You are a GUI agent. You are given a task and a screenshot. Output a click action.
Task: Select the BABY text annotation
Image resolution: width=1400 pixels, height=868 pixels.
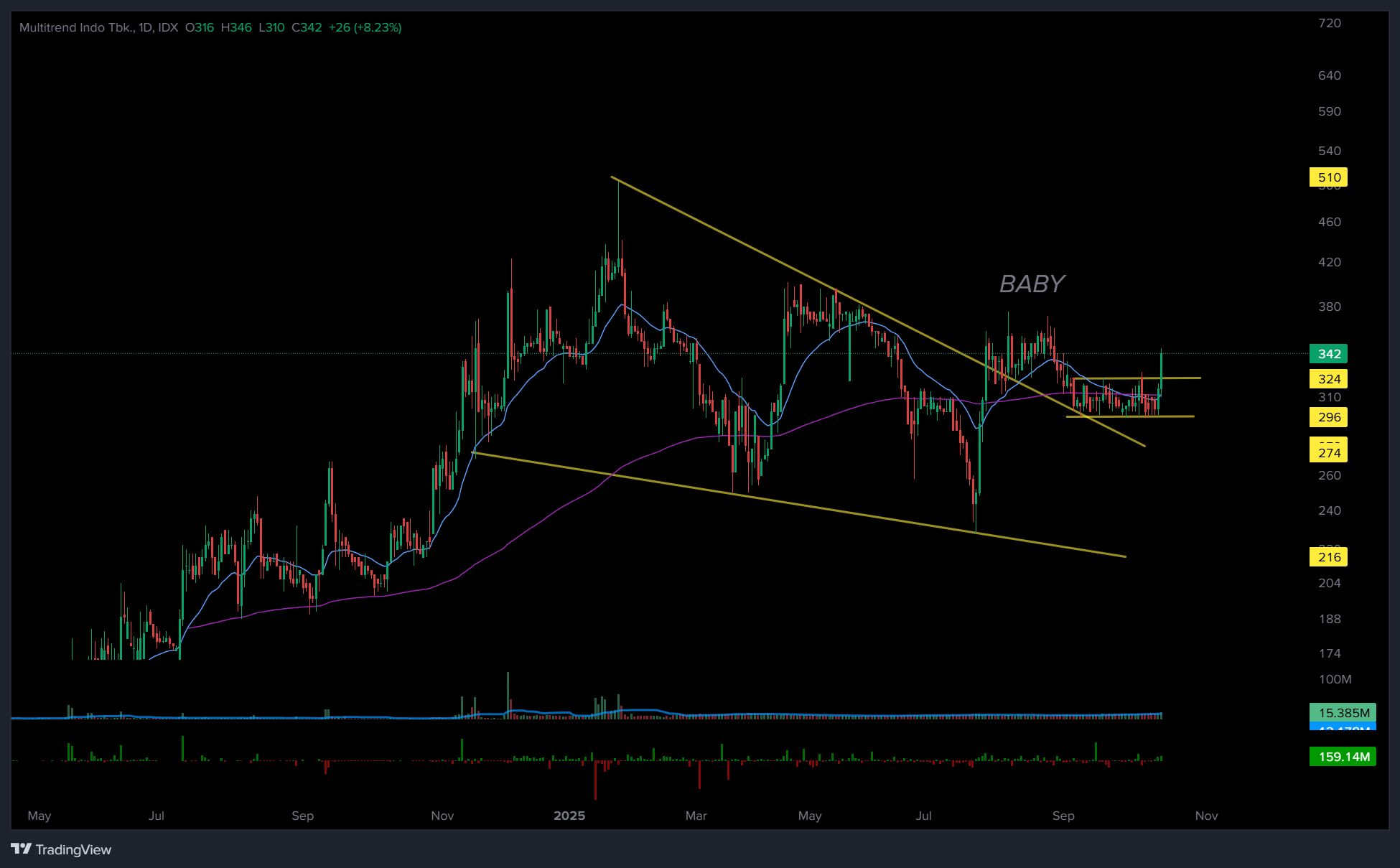click(x=1032, y=284)
